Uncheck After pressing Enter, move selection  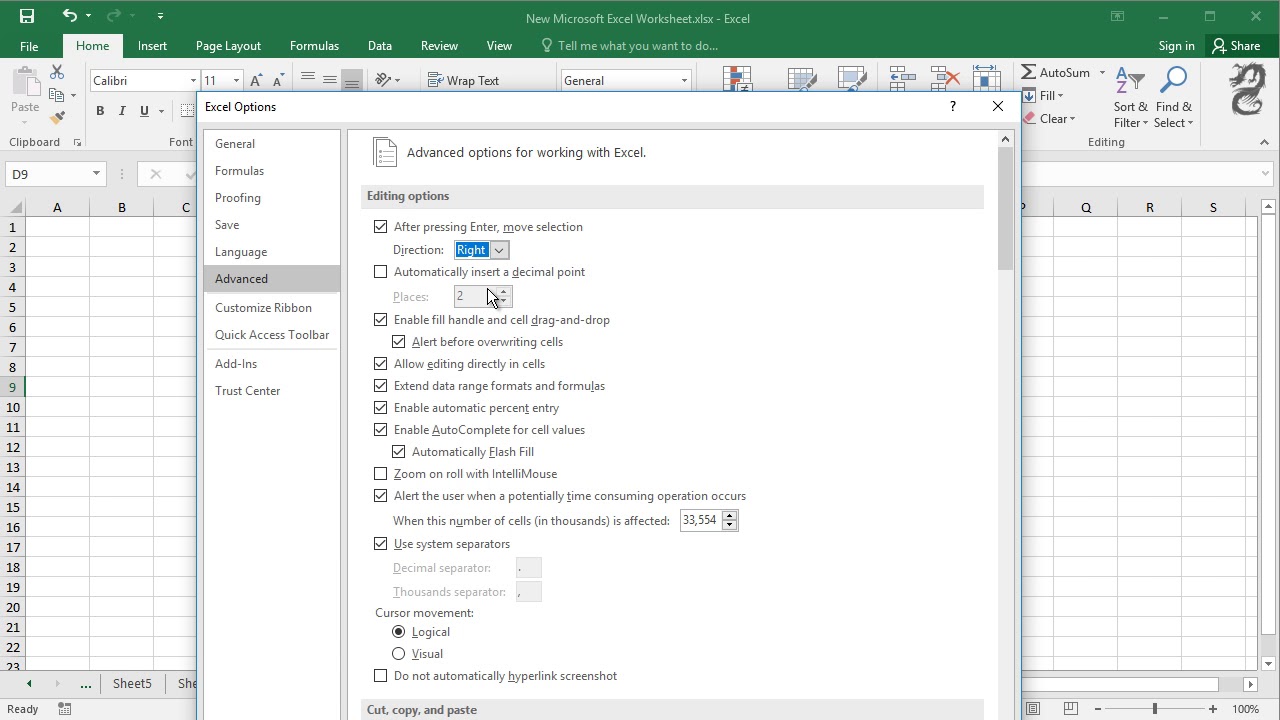click(380, 227)
